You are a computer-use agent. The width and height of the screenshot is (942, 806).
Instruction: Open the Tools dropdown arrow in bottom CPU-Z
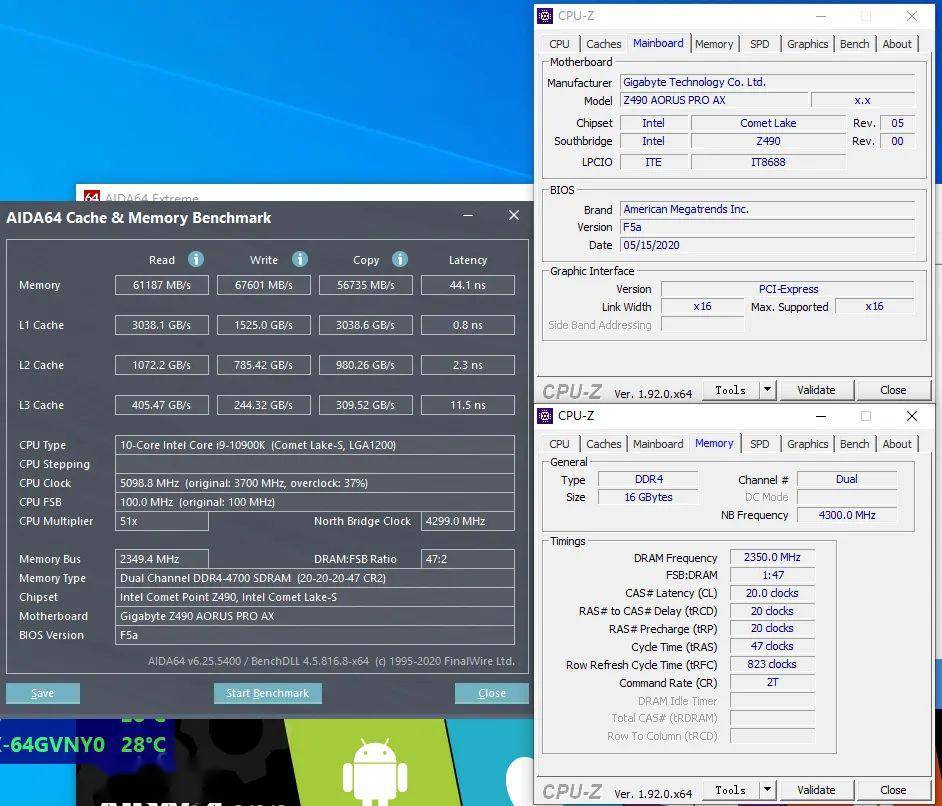point(767,790)
